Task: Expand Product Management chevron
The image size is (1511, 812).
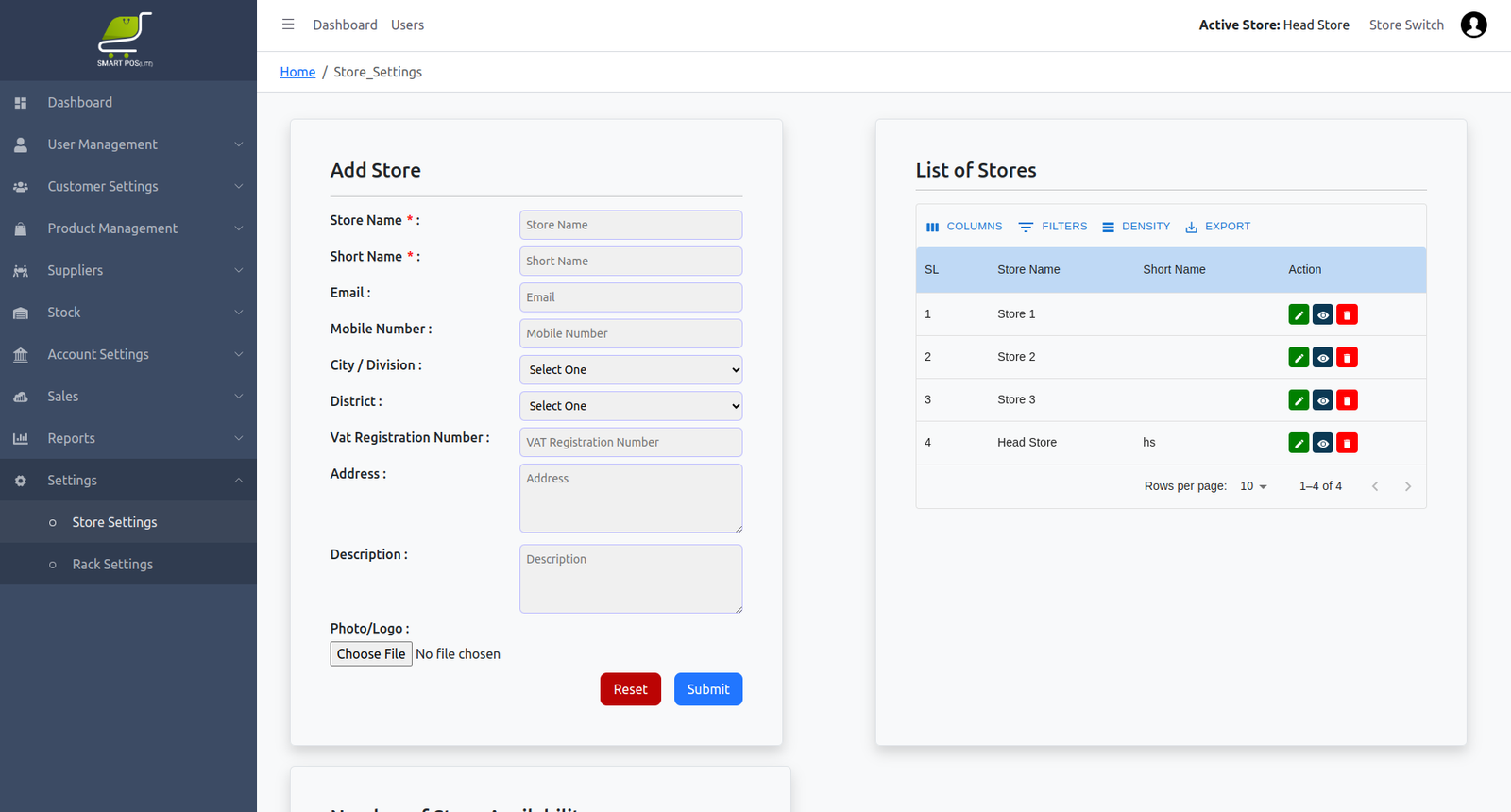Action: pyautogui.click(x=239, y=228)
